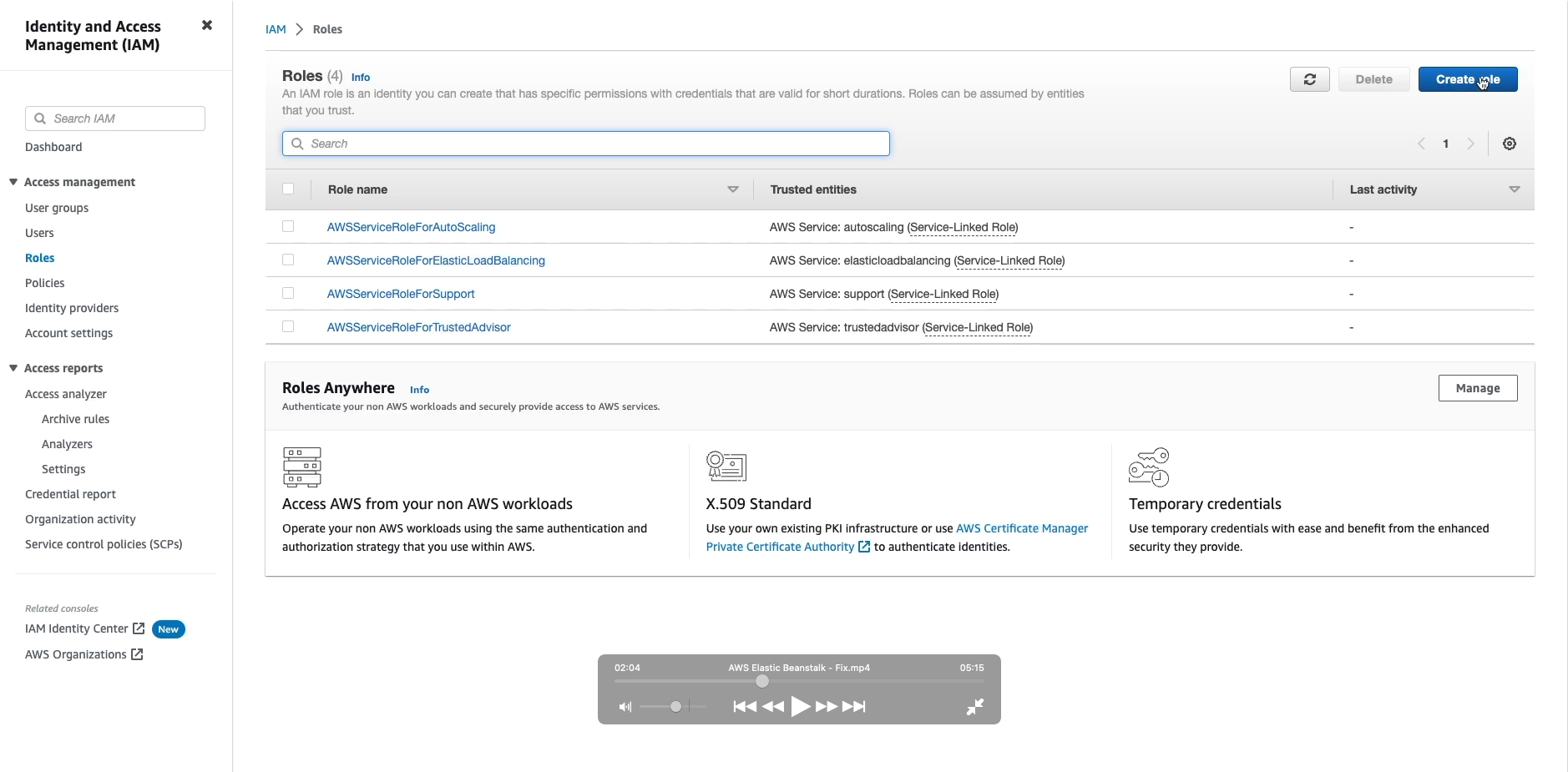Rewind the video playback
The height and width of the screenshot is (772, 1568).
click(x=773, y=706)
